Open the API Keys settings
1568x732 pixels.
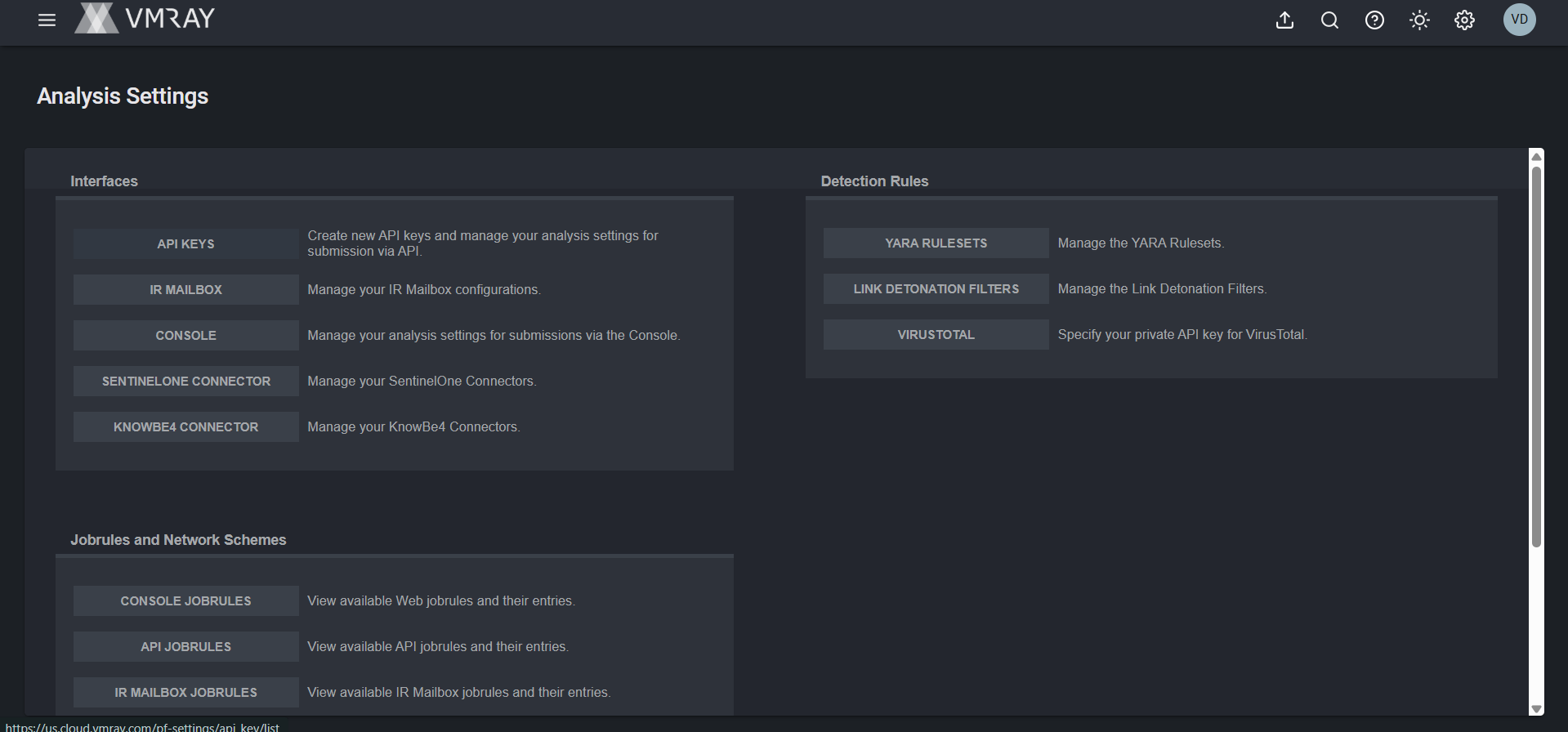pos(185,243)
